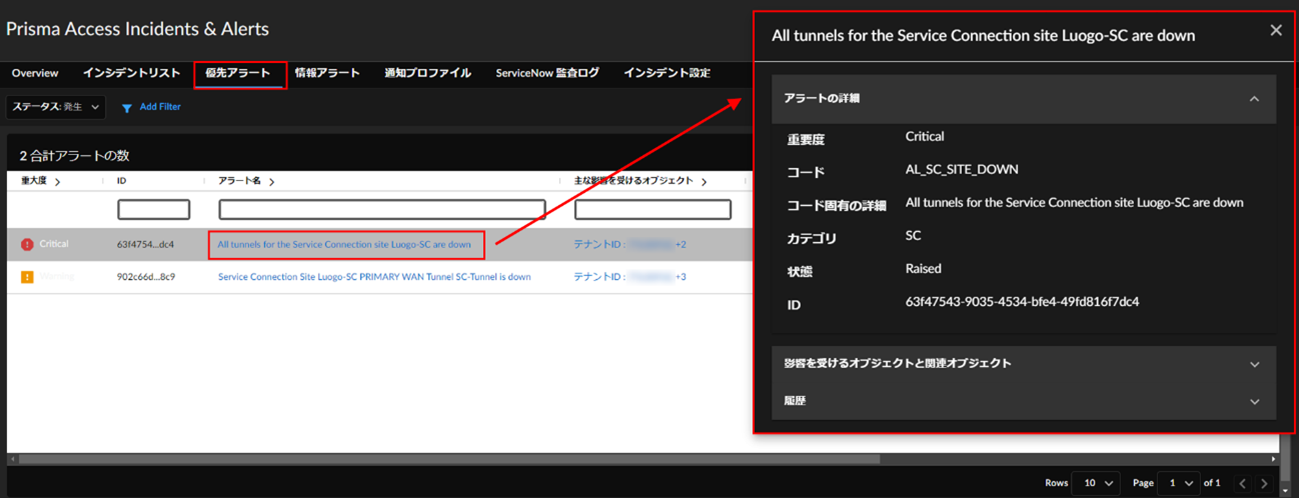Click the 重要度 value Critical in details
1299x498 pixels.
click(x=925, y=136)
